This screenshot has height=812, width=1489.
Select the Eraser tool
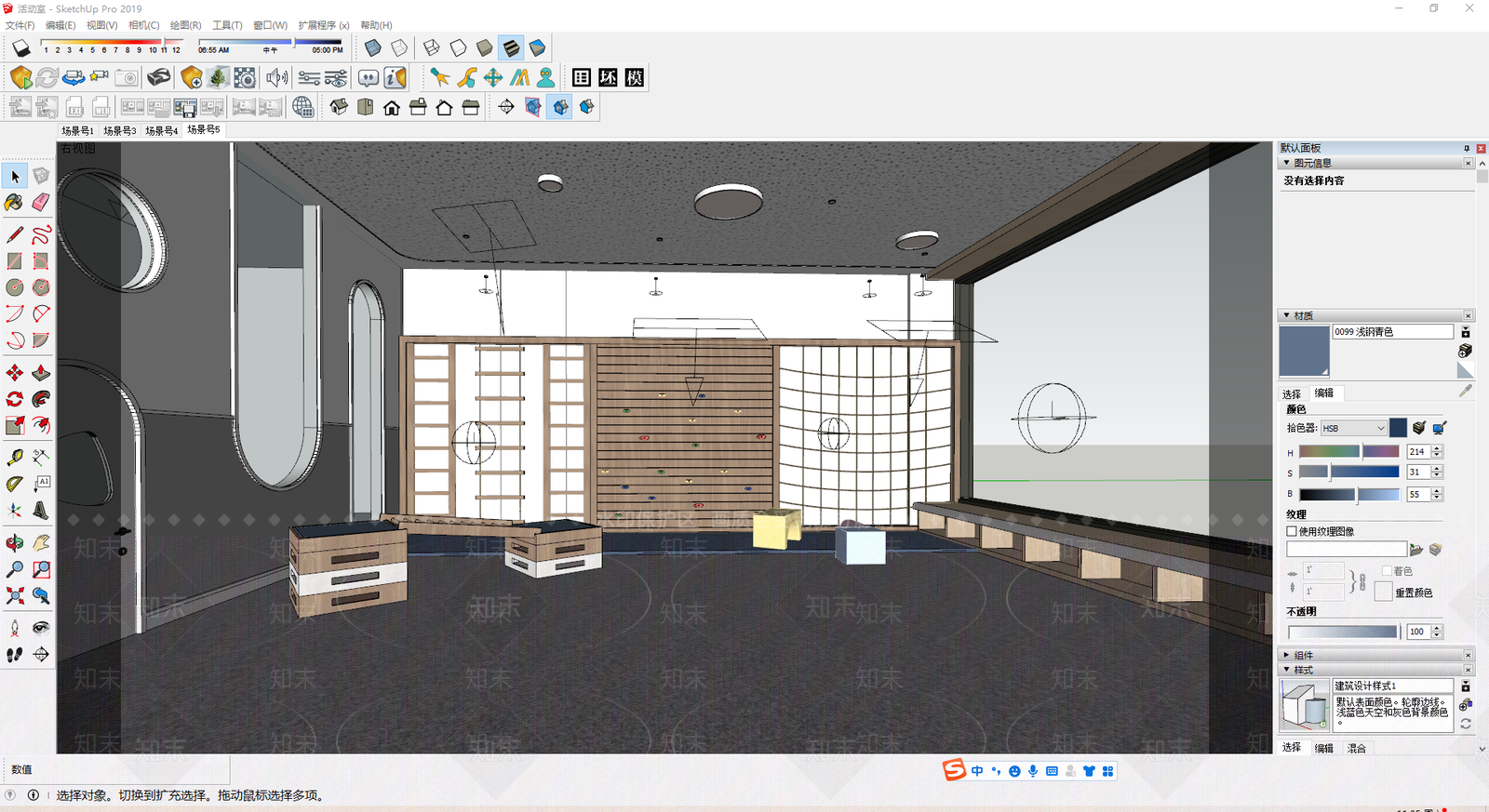pos(41,202)
